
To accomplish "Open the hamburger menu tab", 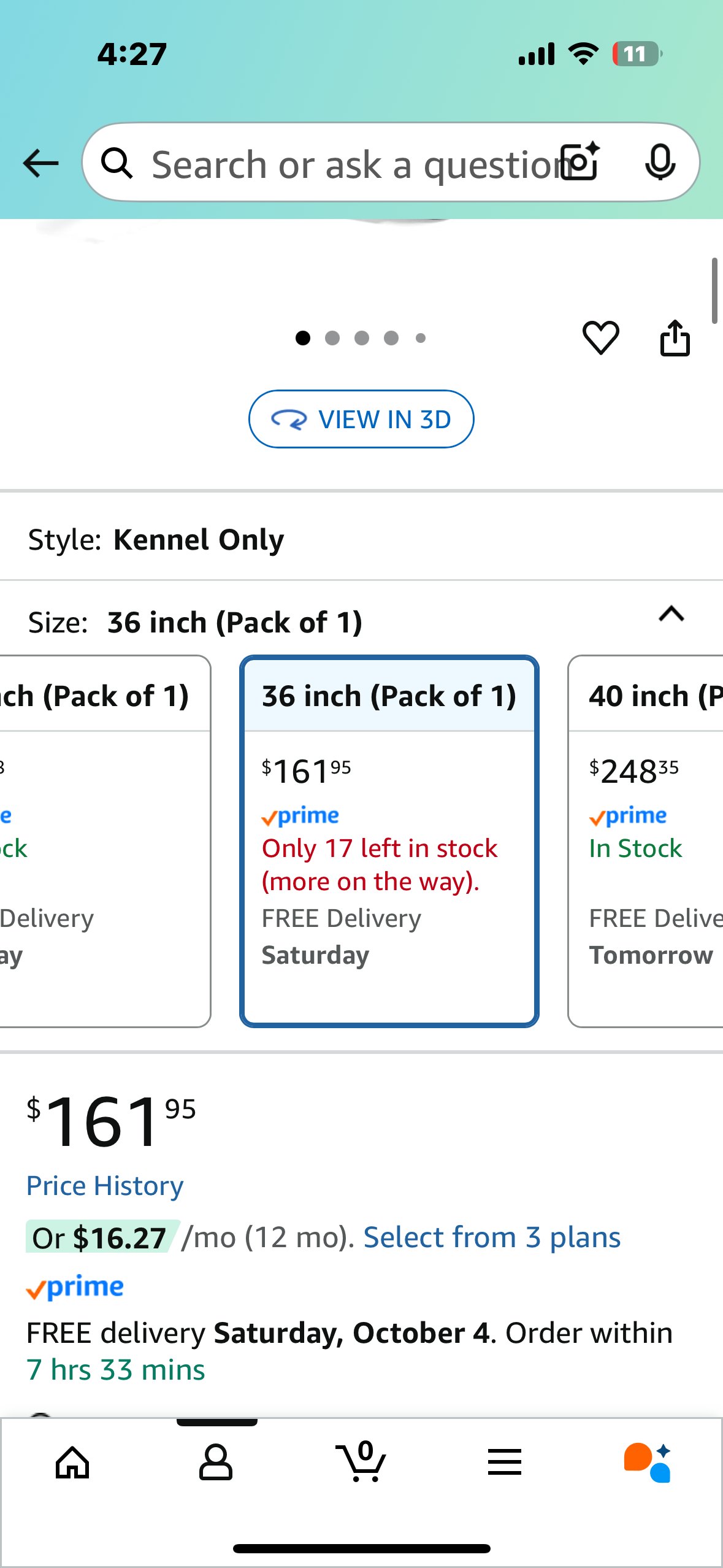I will tap(505, 1462).
